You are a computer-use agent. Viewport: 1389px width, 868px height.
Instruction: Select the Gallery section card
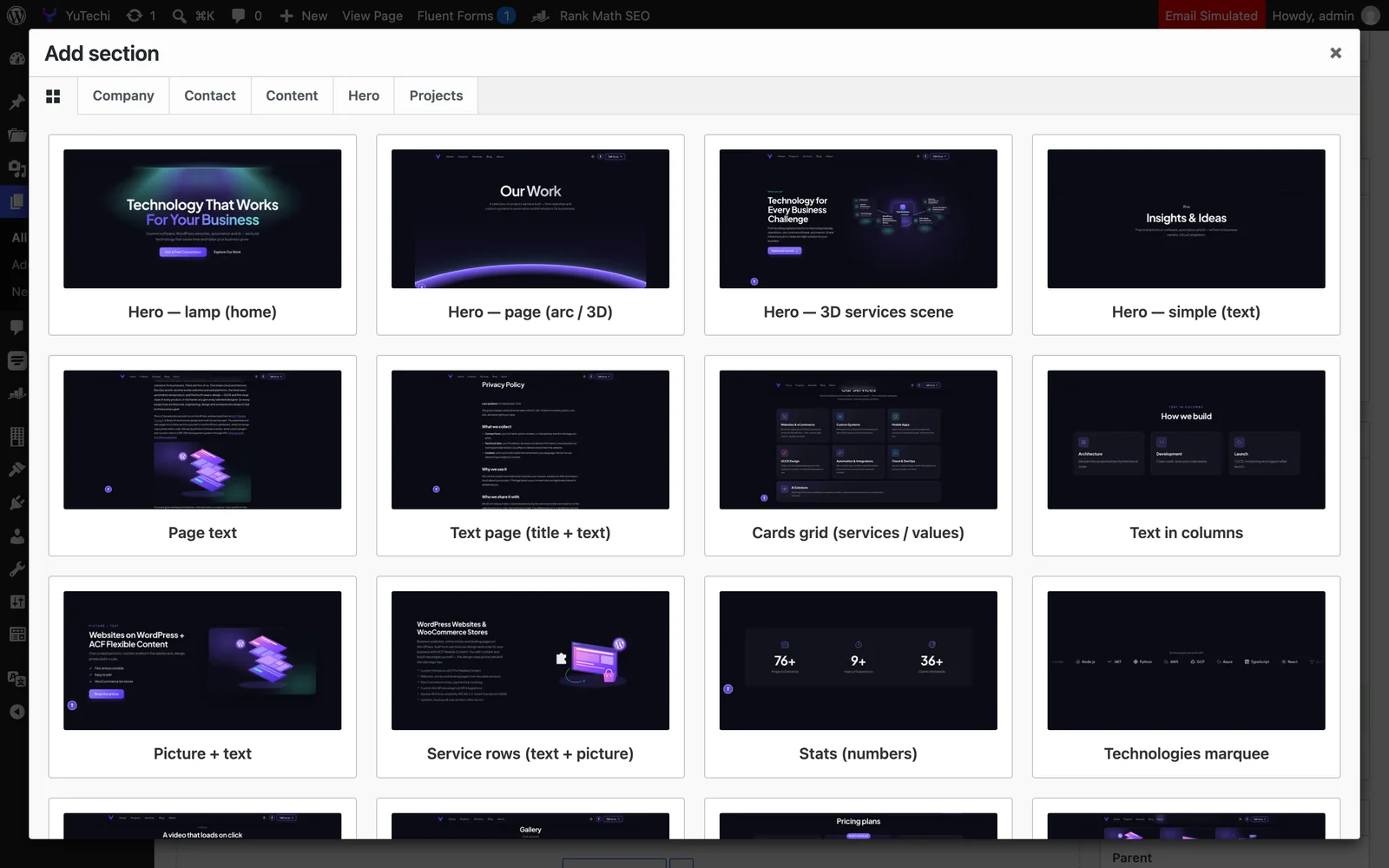(530, 819)
